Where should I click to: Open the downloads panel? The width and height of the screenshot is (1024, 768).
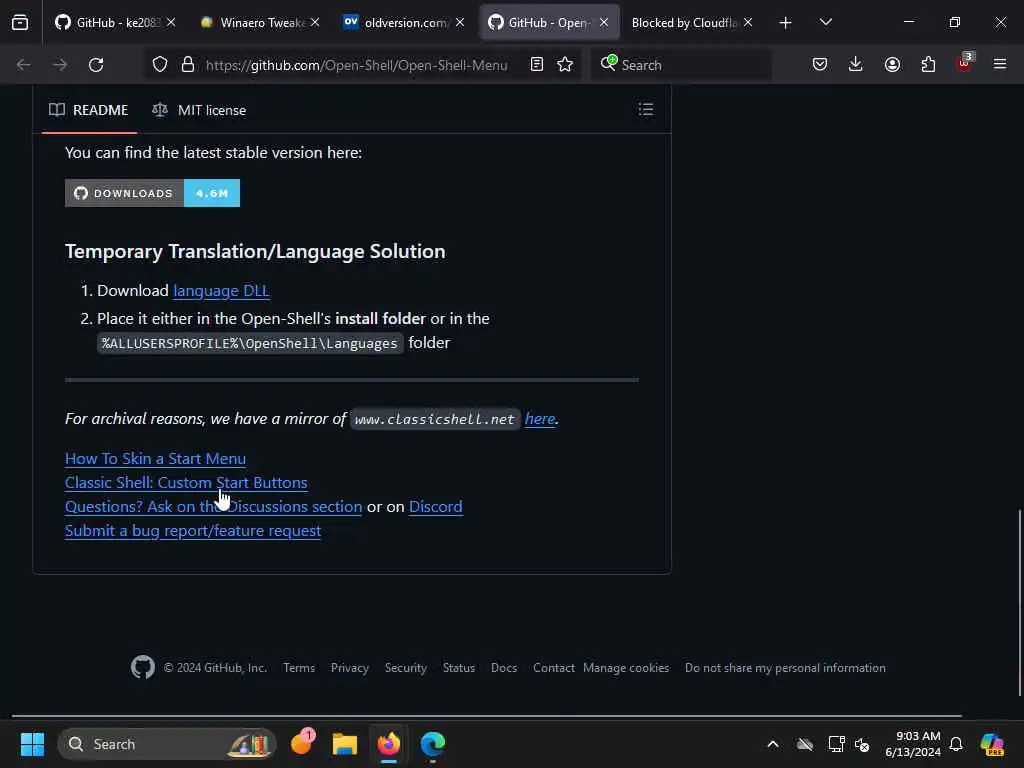pos(856,65)
